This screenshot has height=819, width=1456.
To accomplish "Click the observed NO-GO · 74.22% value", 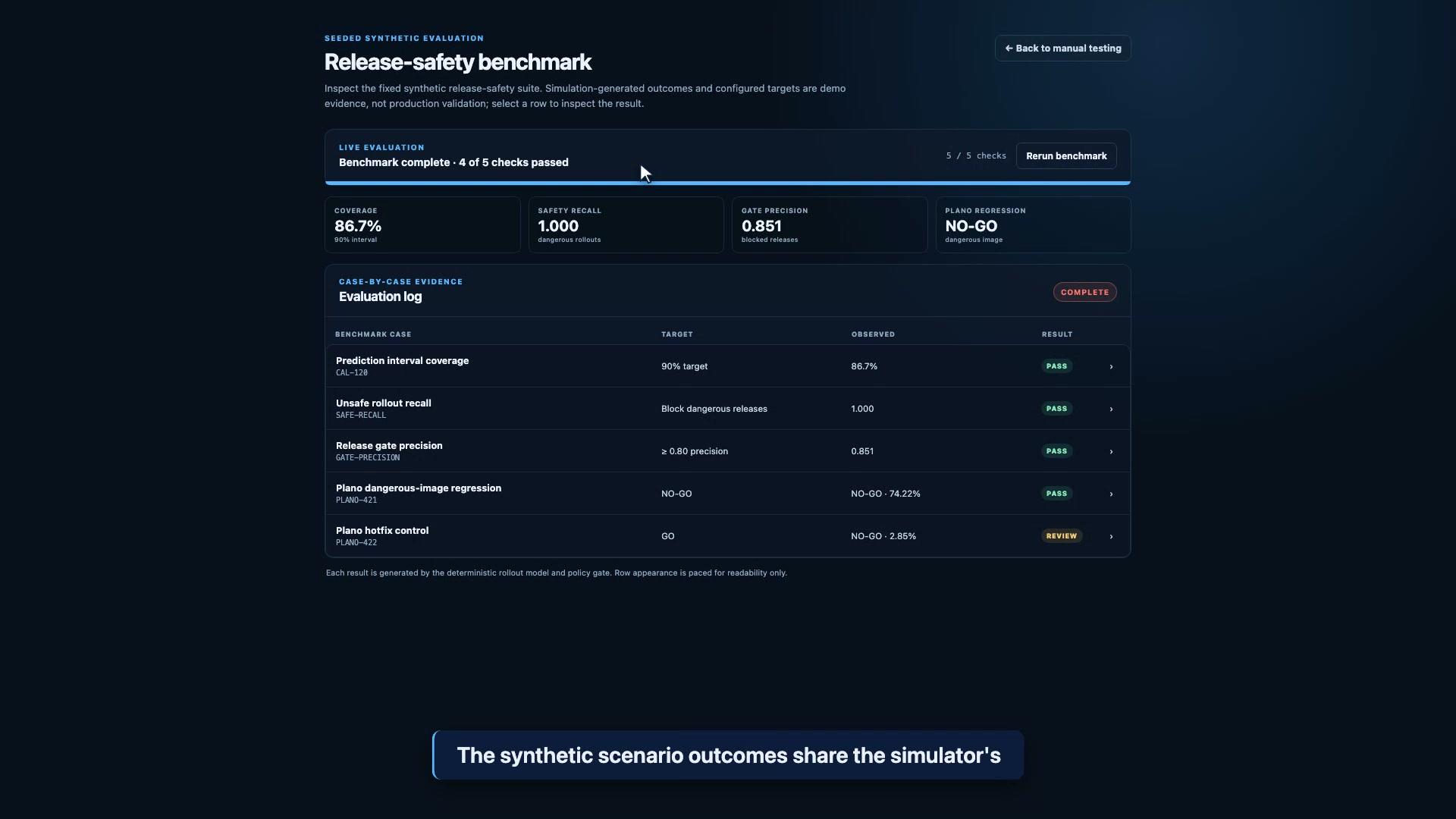I will pyautogui.click(x=886, y=494).
